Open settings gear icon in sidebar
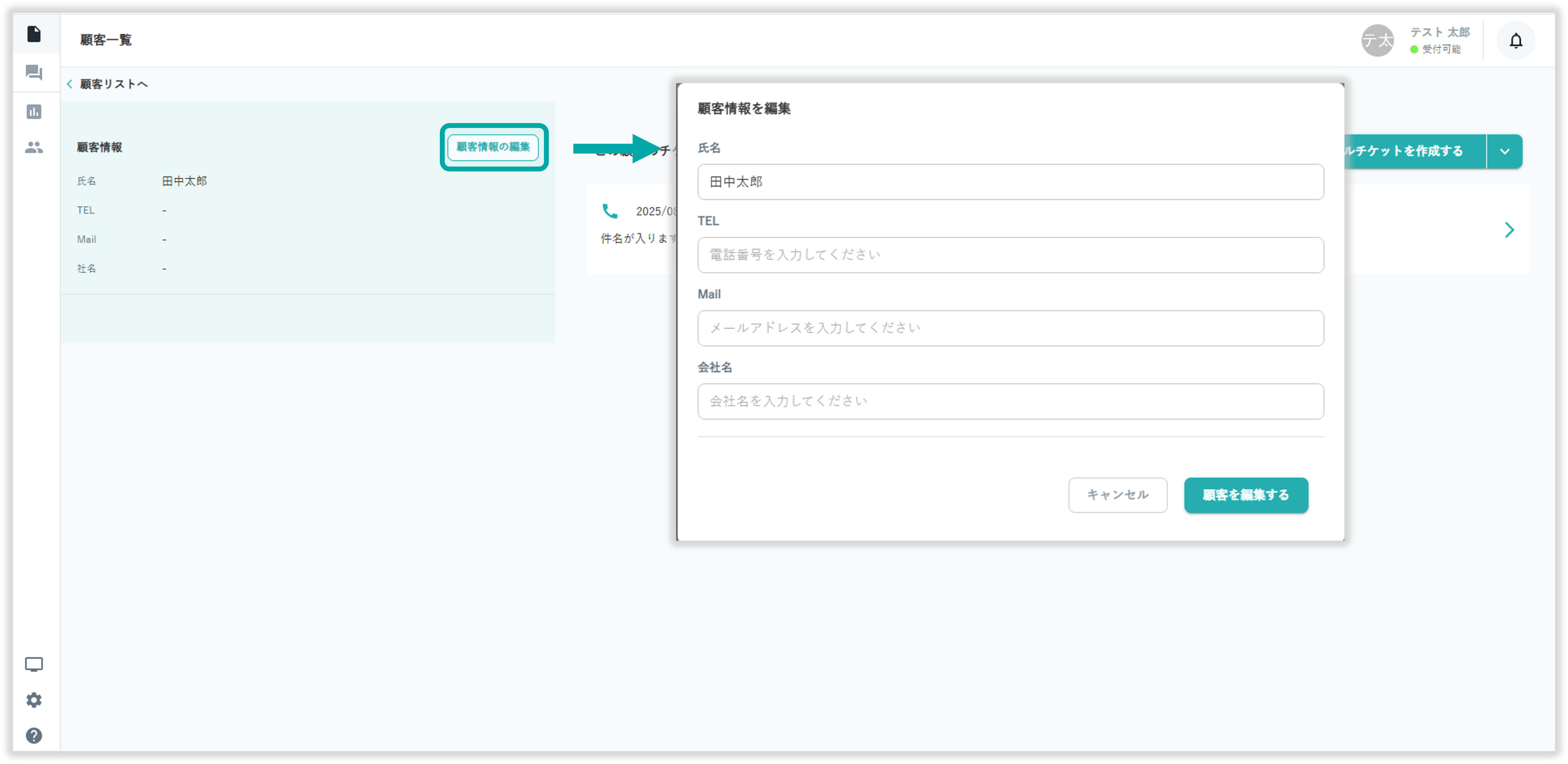 (34, 700)
